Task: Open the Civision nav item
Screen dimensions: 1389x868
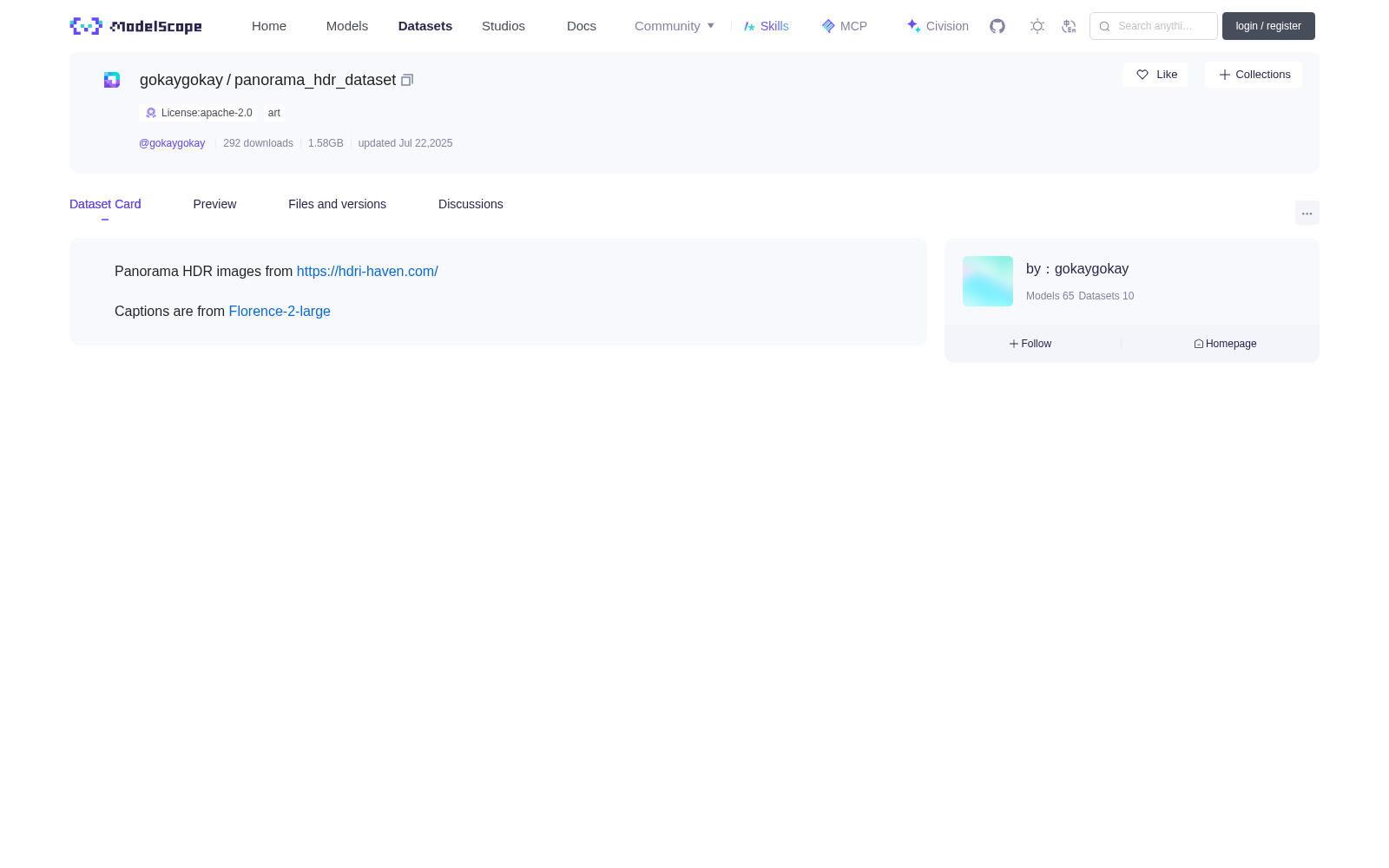Action: click(x=938, y=26)
